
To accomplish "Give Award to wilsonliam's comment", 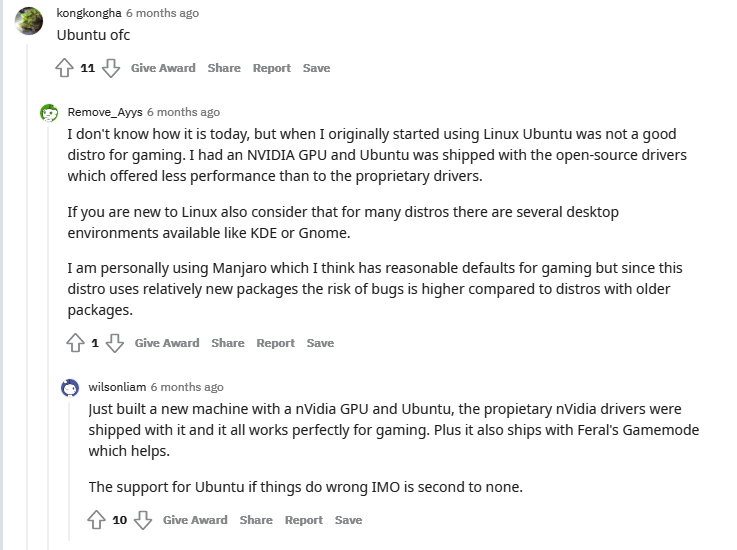I will point(195,520).
